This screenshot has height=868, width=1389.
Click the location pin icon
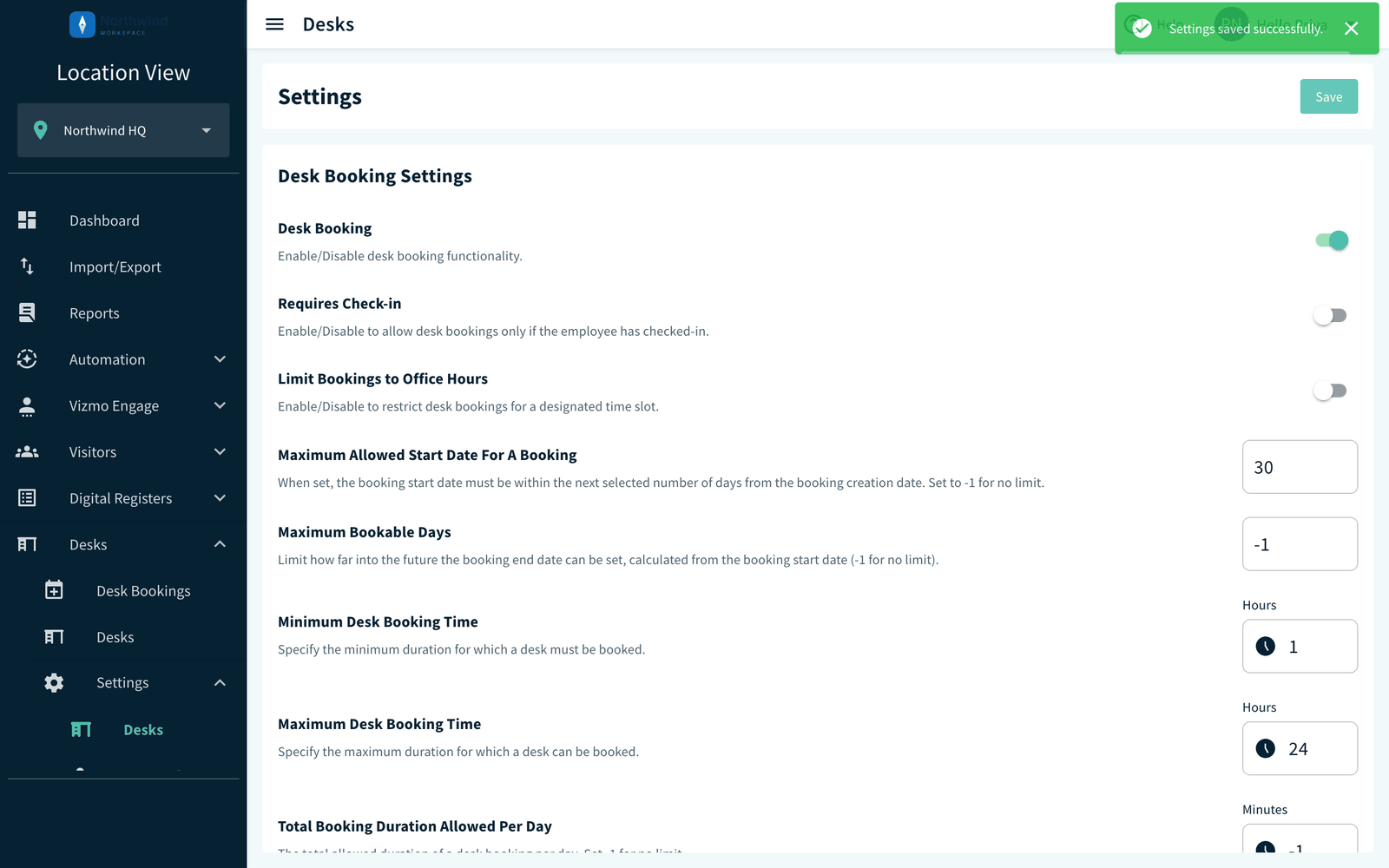40,130
